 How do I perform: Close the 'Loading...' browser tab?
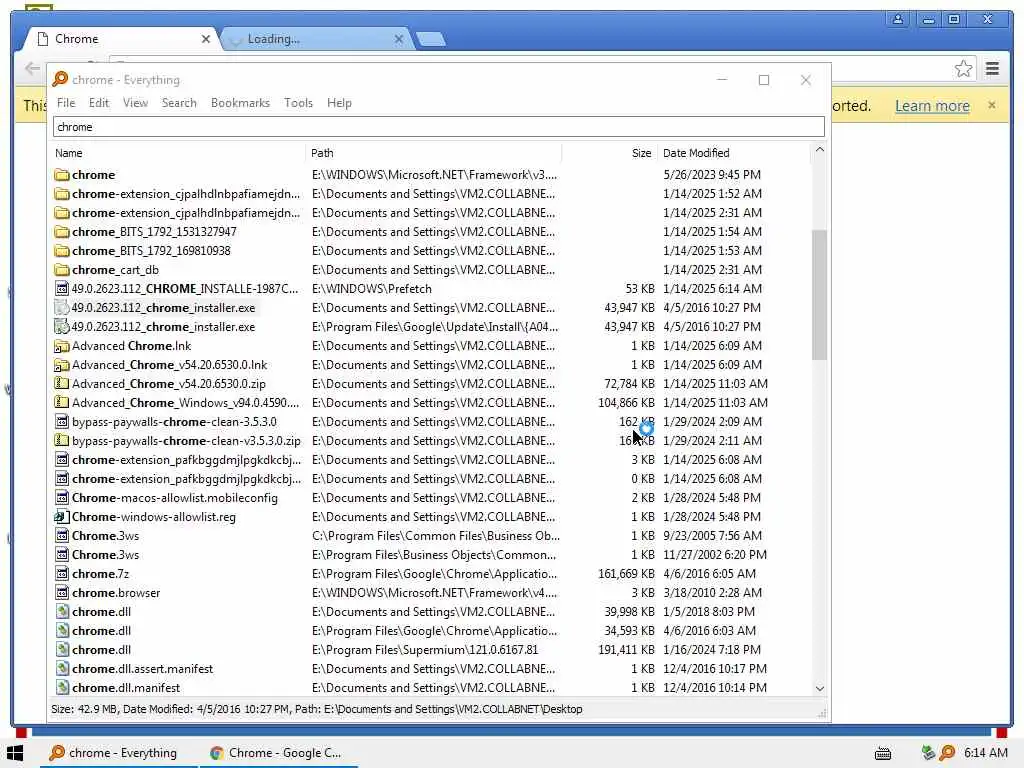point(399,39)
